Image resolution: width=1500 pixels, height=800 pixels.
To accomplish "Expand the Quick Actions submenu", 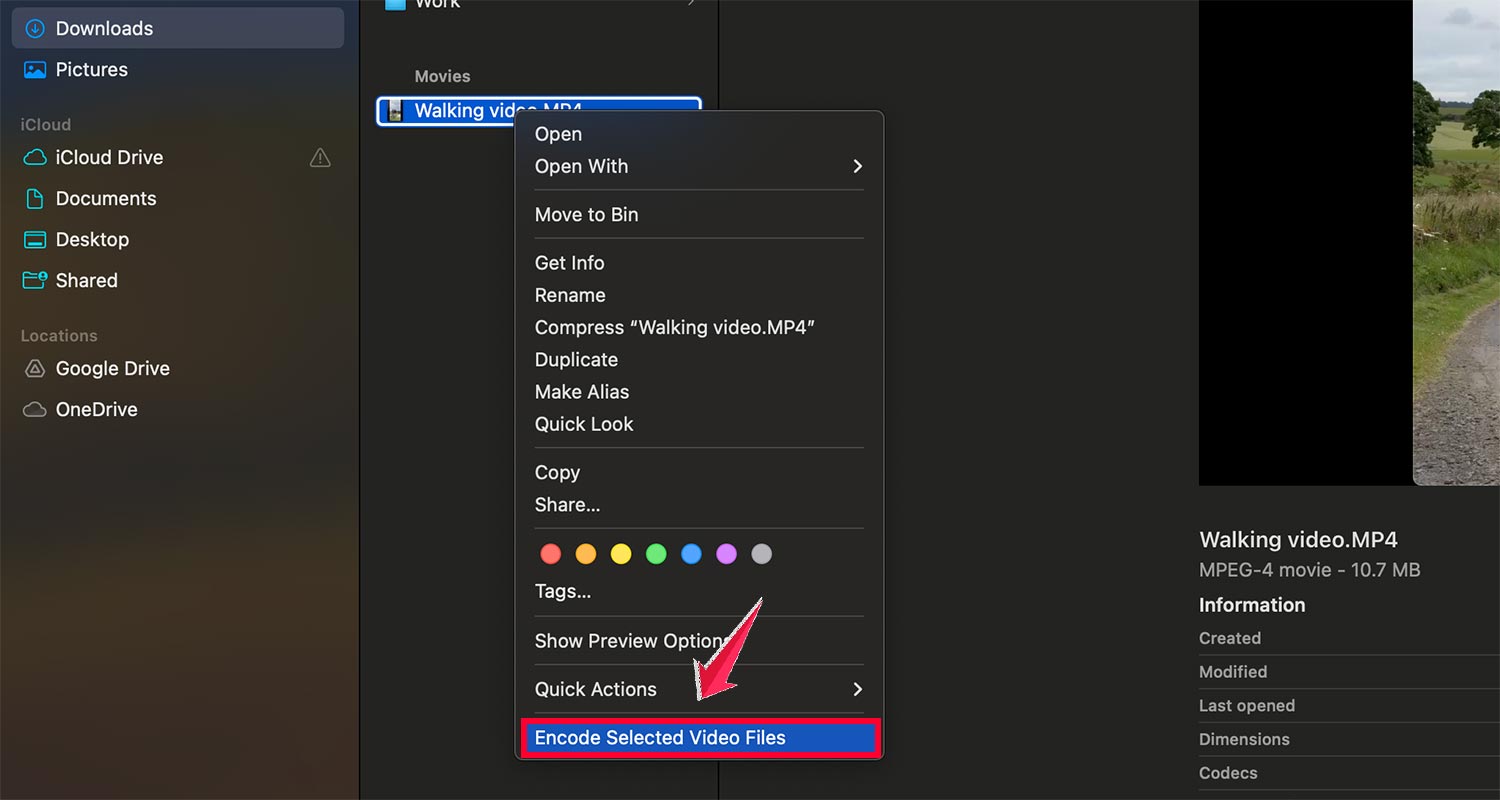I will tap(596, 689).
